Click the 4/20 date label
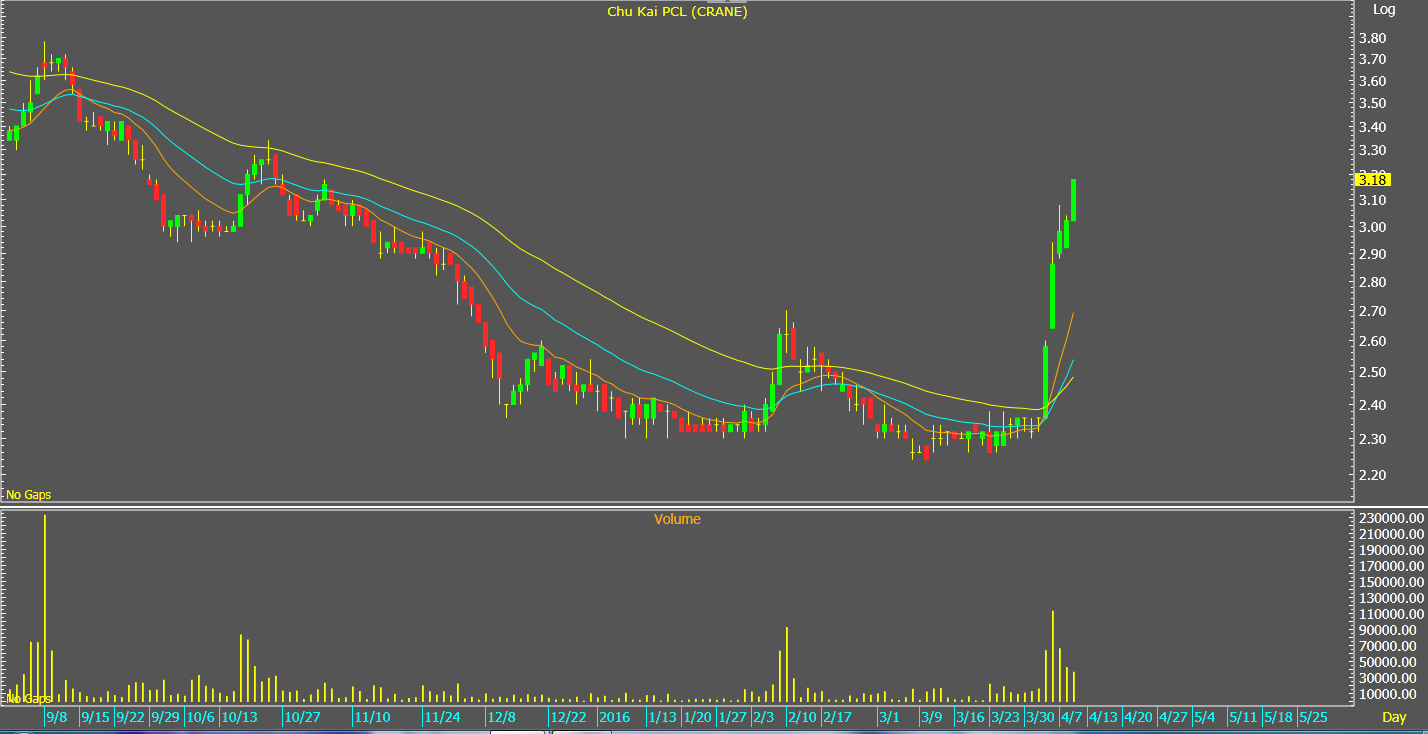The image size is (1428, 734). [x=1137, y=717]
